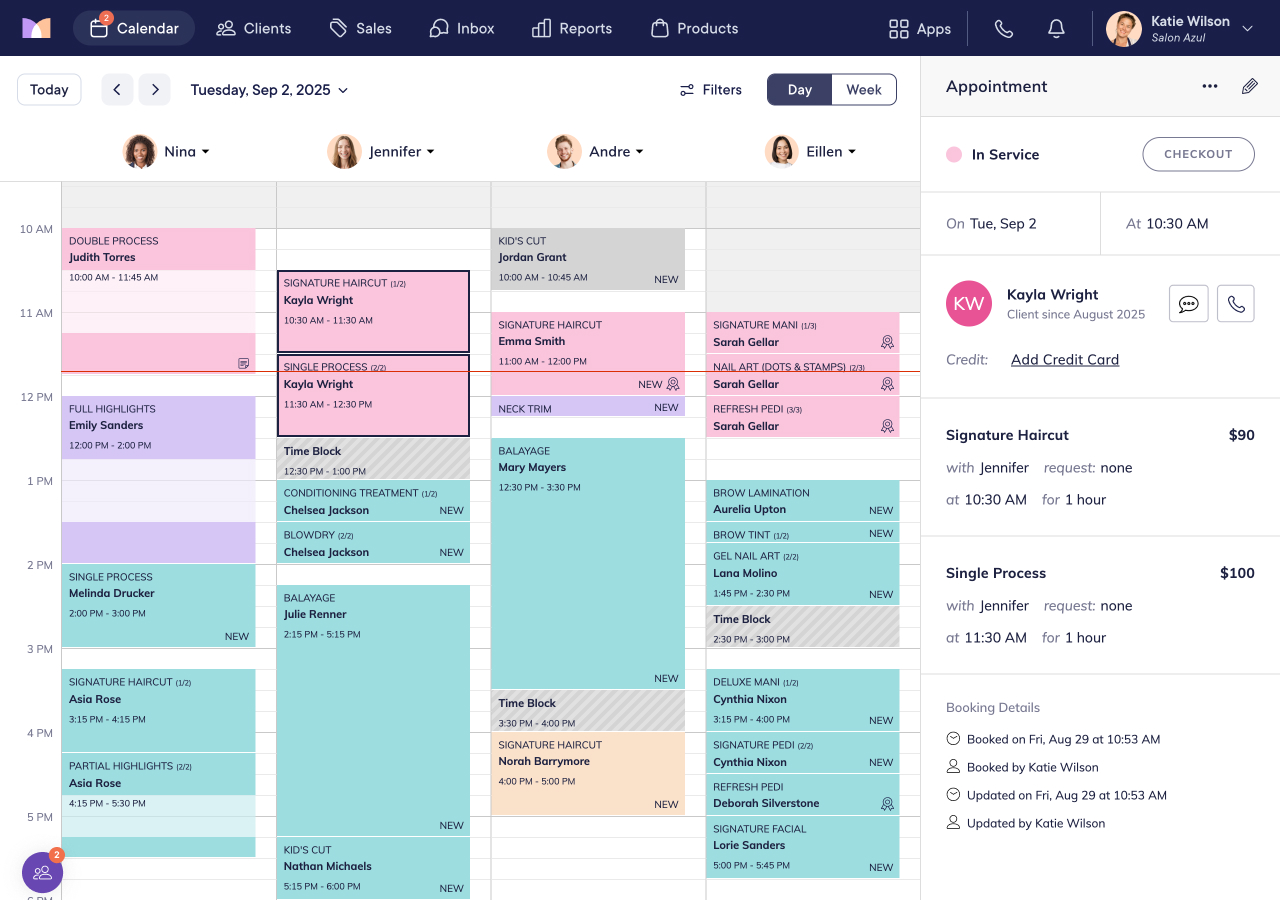Call Kayla Wright using phone button

point(1236,304)
